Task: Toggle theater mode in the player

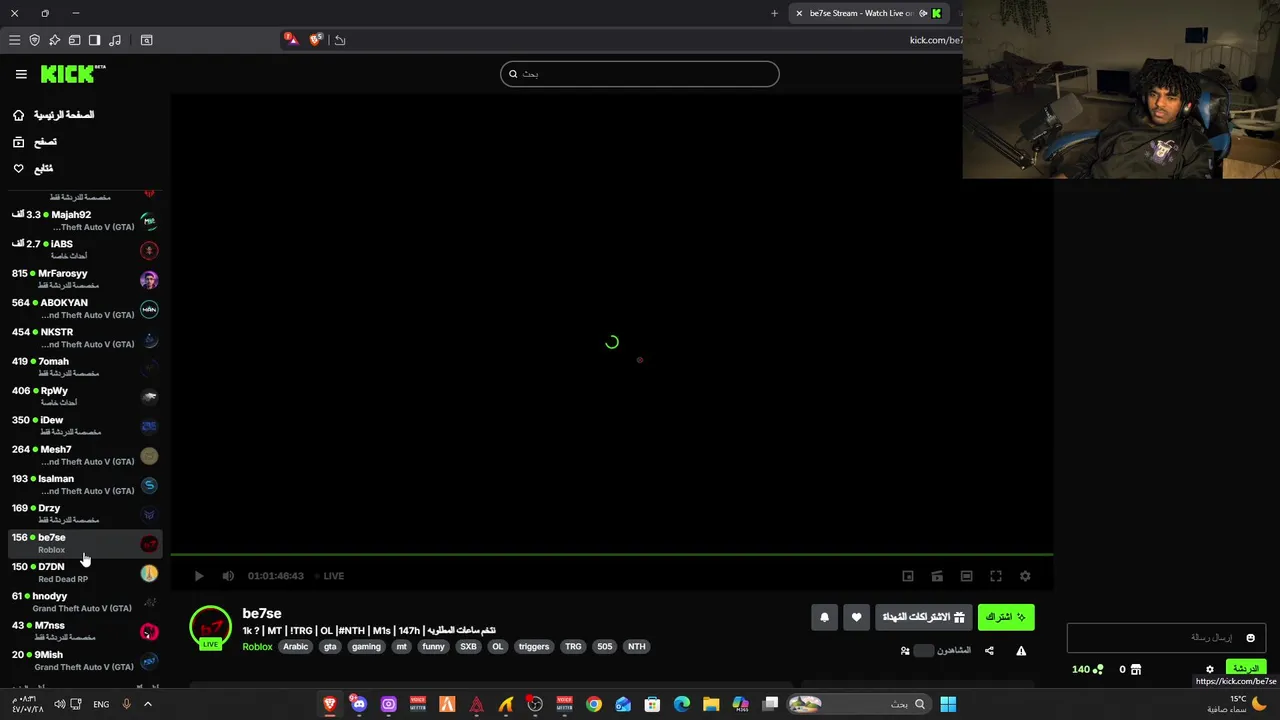Action: 966,576
